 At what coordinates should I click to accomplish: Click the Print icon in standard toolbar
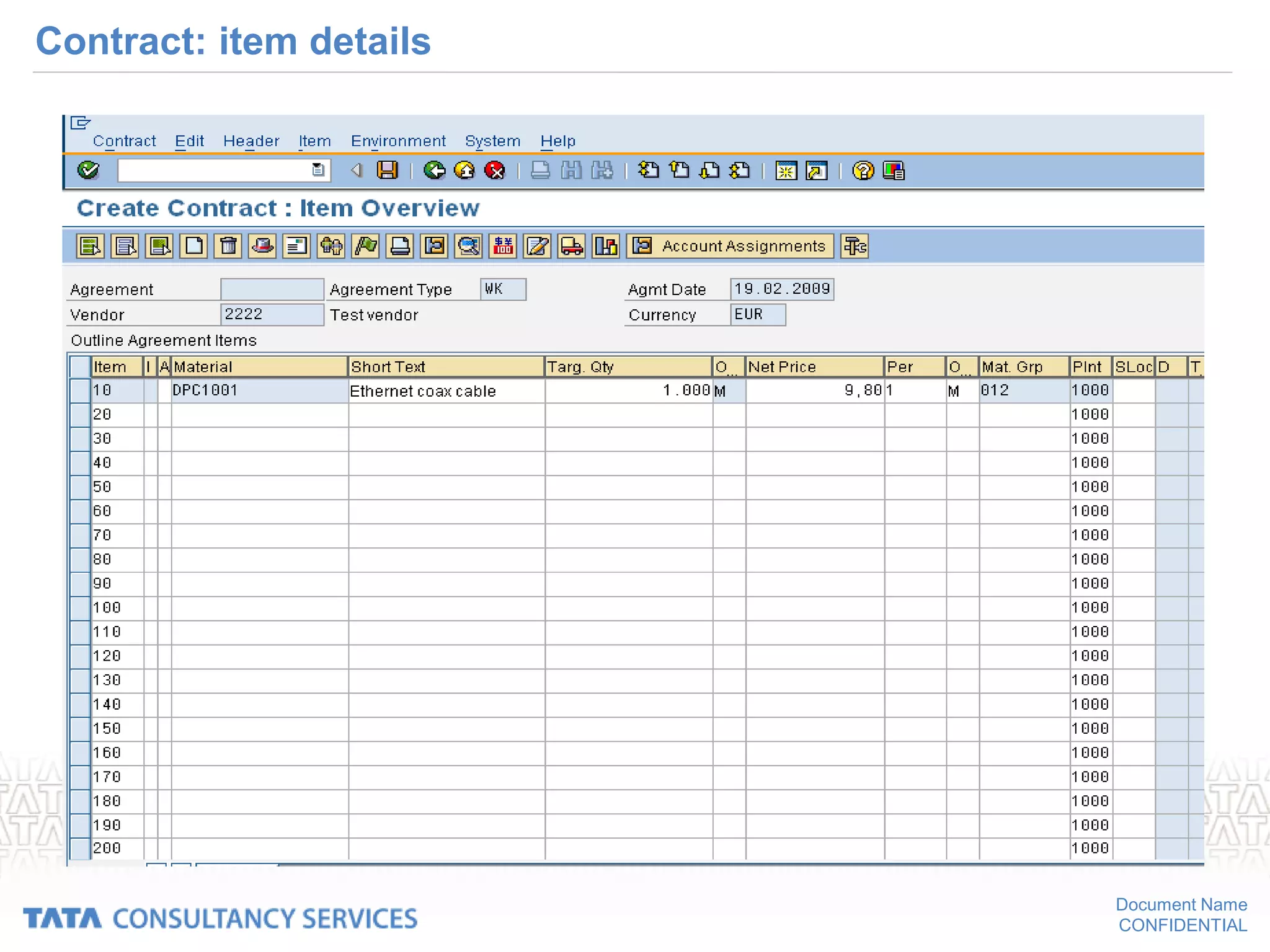[x=541, y=170]
